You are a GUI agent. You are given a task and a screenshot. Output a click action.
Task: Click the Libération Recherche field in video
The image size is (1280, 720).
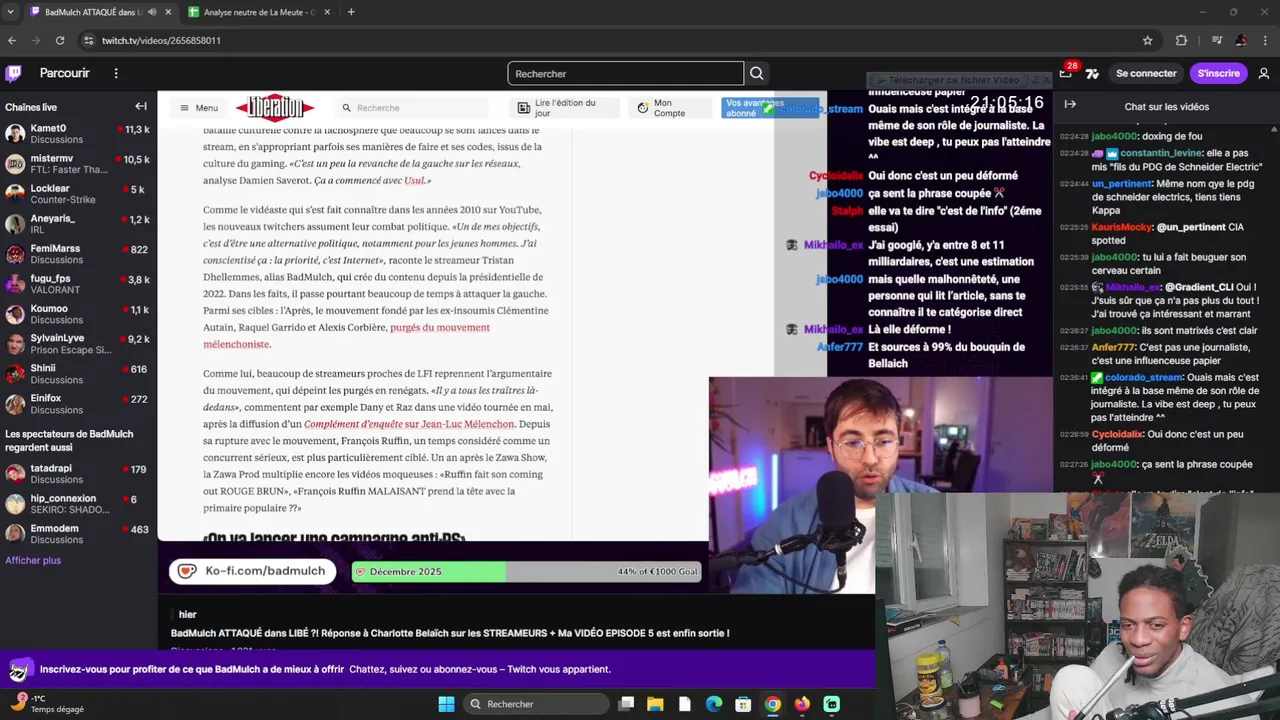tap(412, 108)
